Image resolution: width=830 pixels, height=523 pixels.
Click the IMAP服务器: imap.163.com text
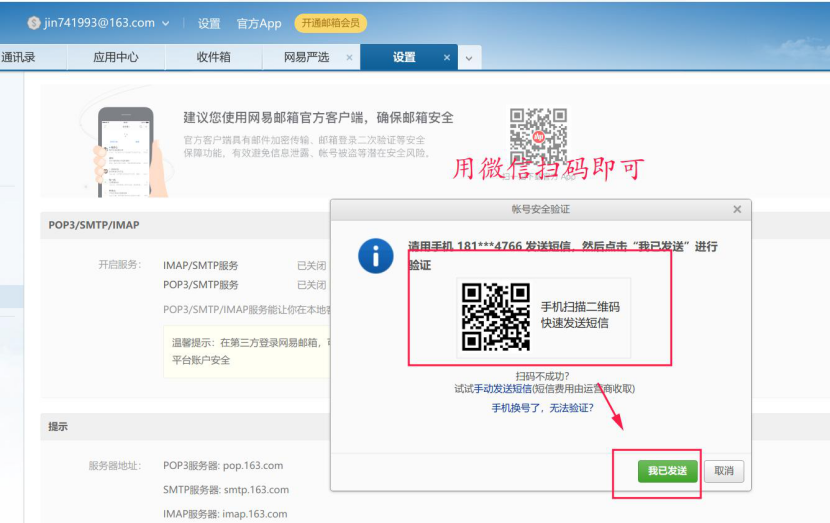pos(225,513)
